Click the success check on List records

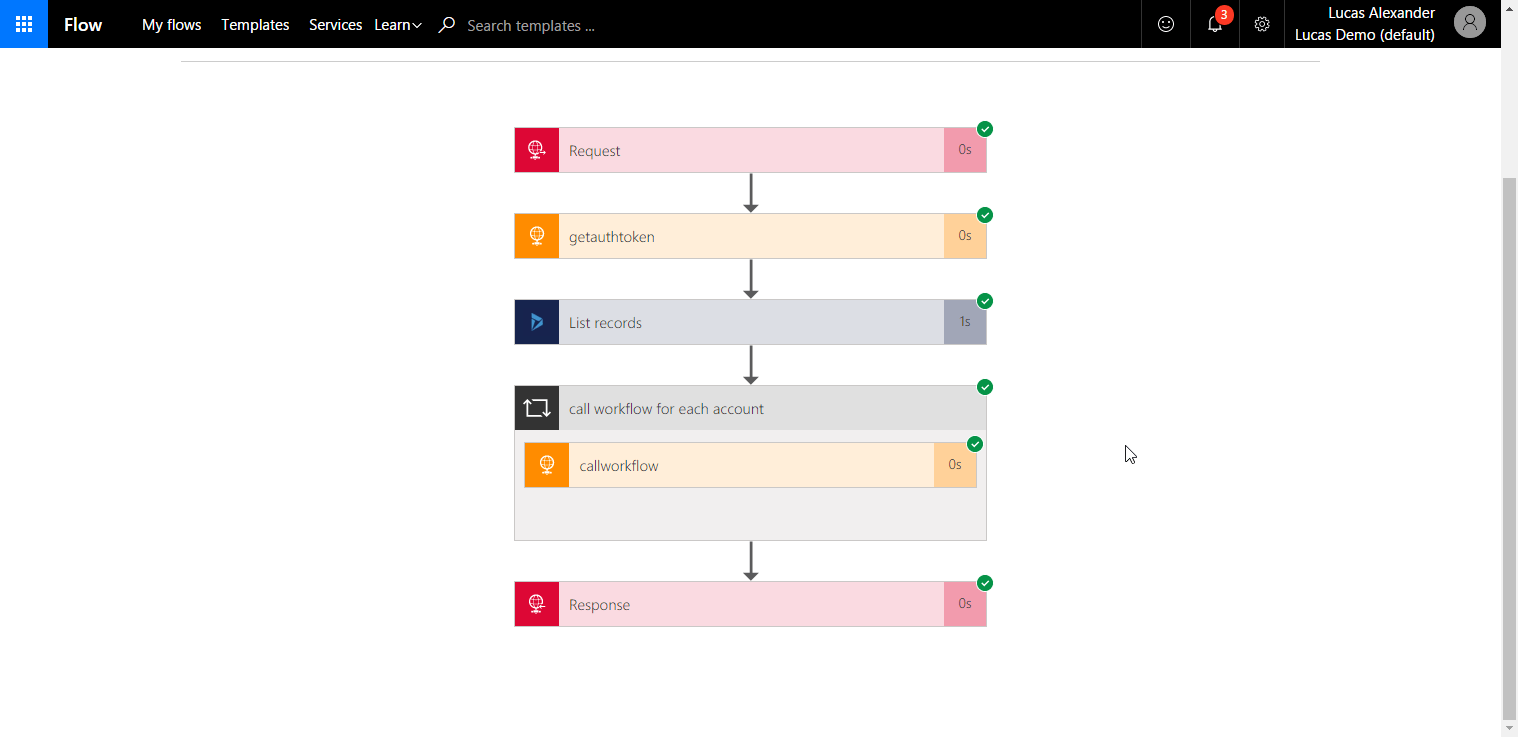tap(985, 301)
